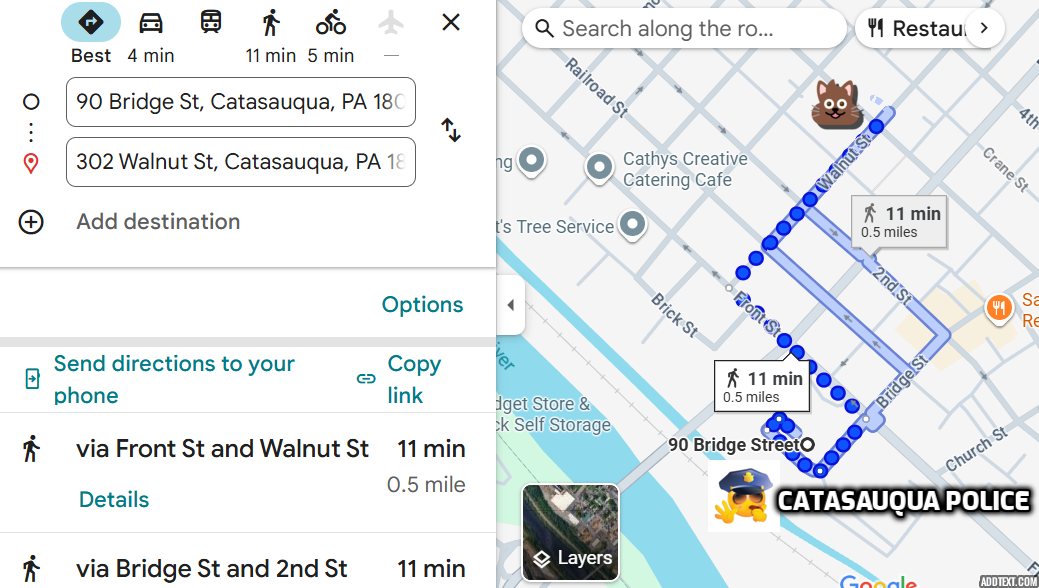1039x588 pixels.
Task: Edit the 90 Bridge St starting point
Action: pos(240,102)
